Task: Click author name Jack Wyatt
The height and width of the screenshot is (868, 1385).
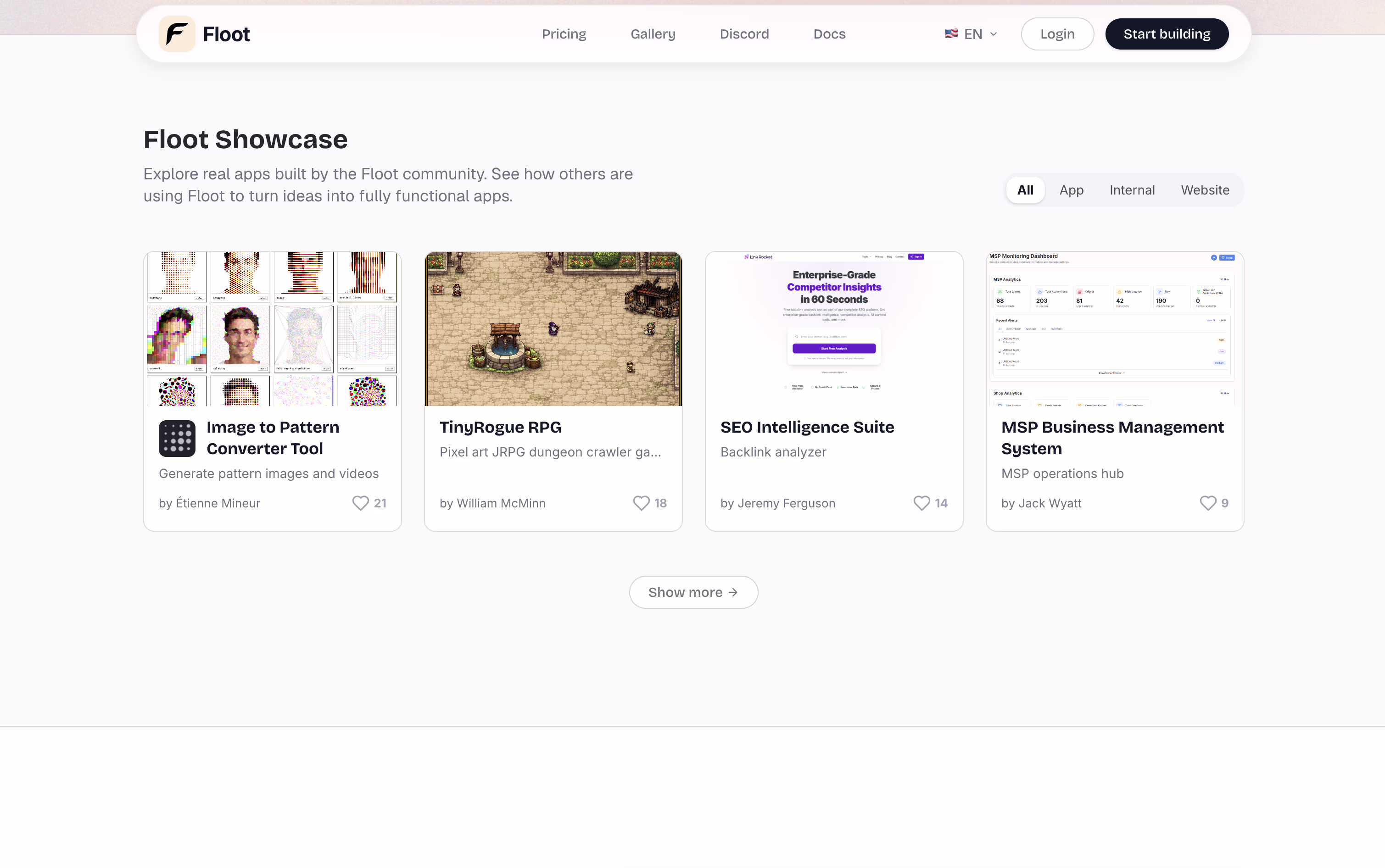Action: 1050,503
